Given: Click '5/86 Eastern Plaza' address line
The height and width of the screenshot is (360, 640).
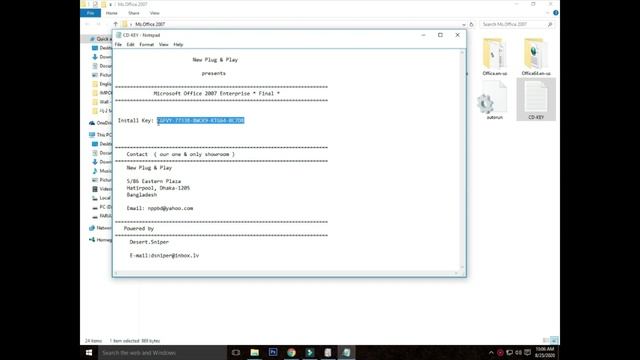Looking at the screenshot, I should coord(153,181).
